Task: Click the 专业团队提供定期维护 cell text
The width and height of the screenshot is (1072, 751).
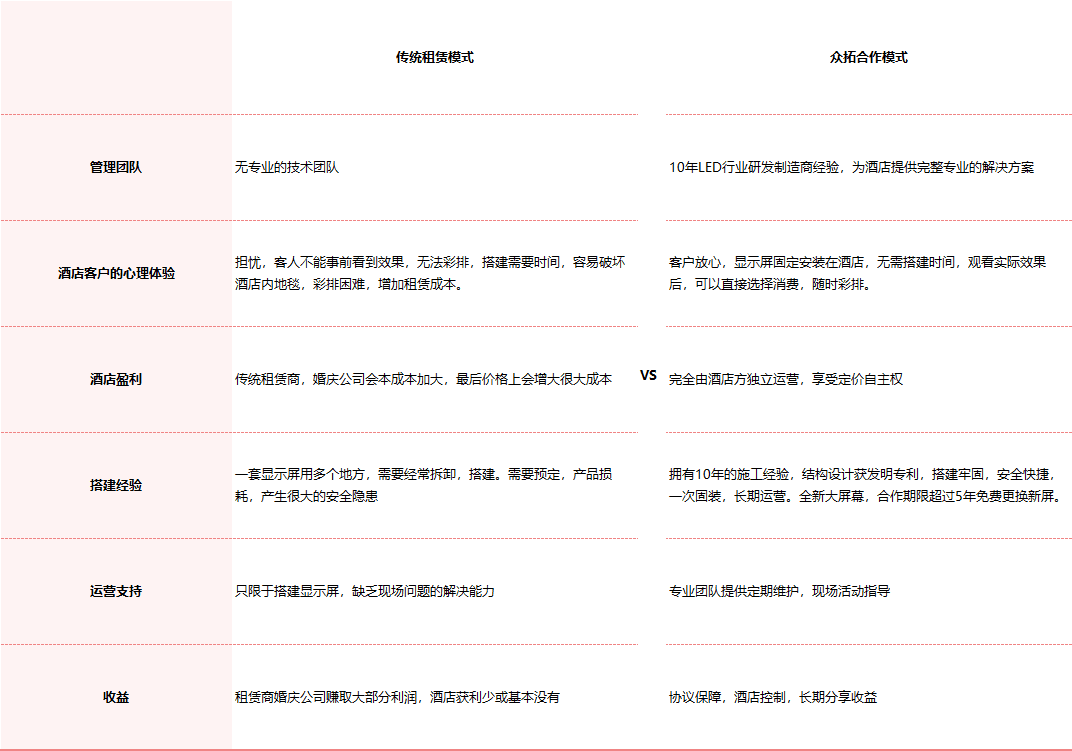Action: (x=779, y=592)
